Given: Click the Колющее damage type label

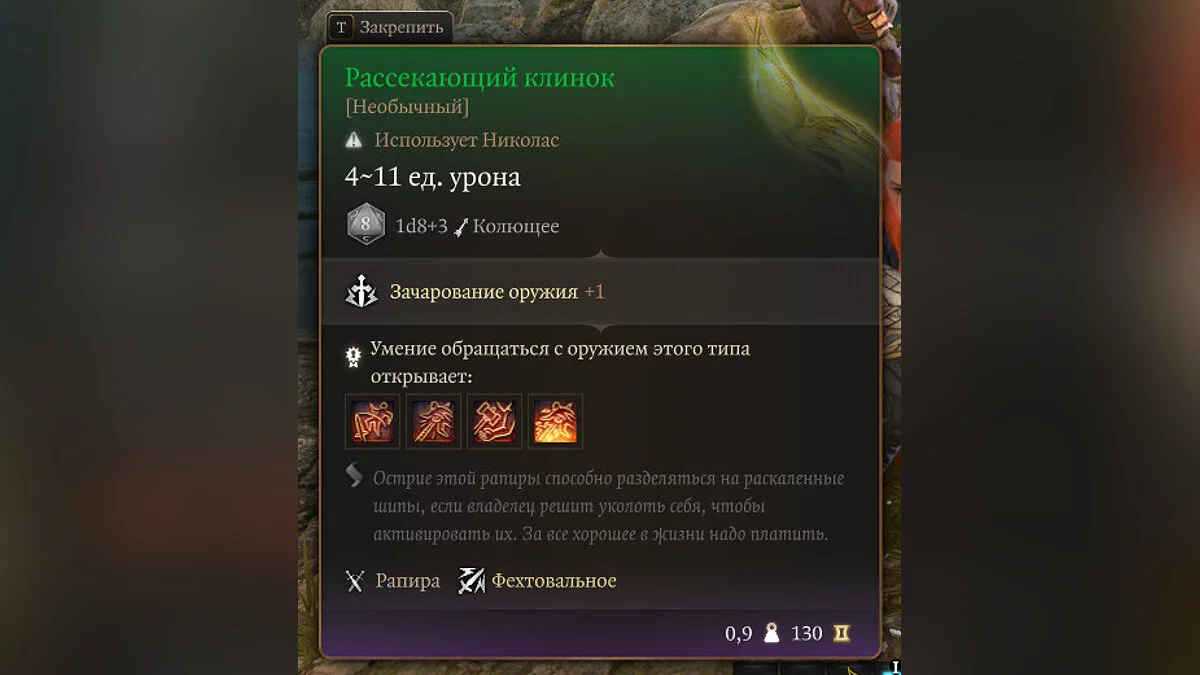Looking at the screenshot, I should pyautogui.click(x=516, y=226).
